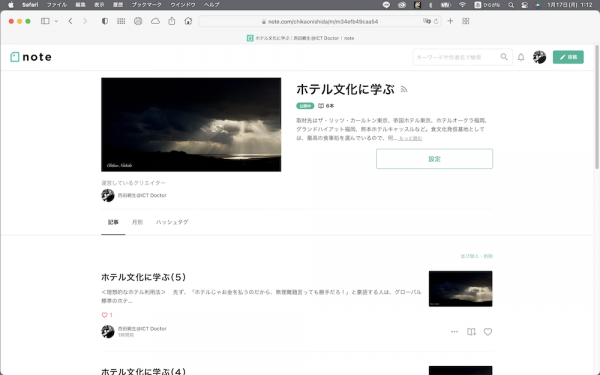The height and width of the screenshot is (375, 600).
Task: Select the ハッシュタグ tab
Action: tap(172, 222)
